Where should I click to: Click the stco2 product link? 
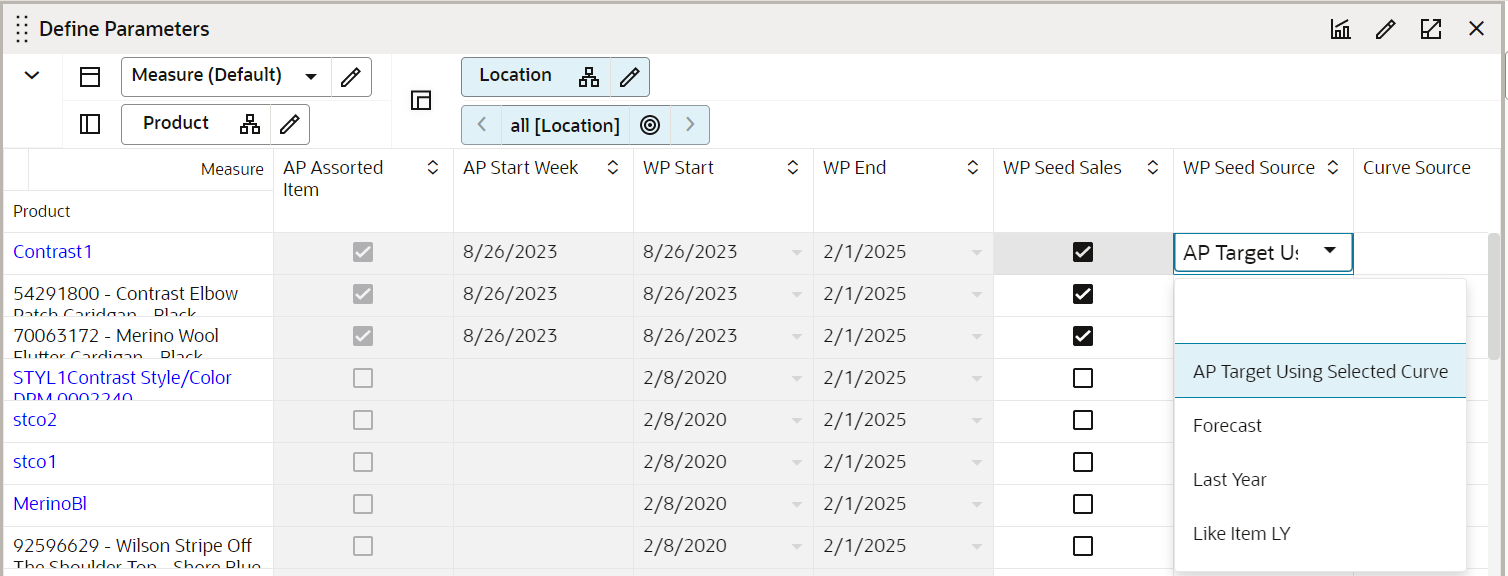35,420
